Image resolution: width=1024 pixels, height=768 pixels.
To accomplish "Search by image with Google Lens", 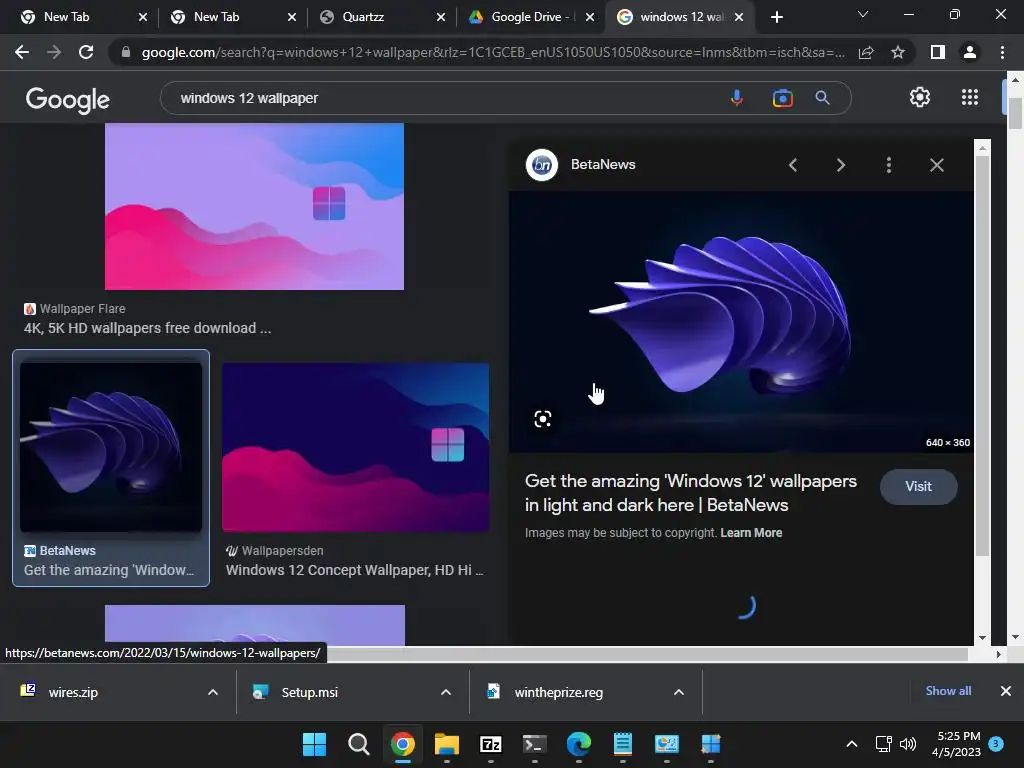I will coord(782,98).
